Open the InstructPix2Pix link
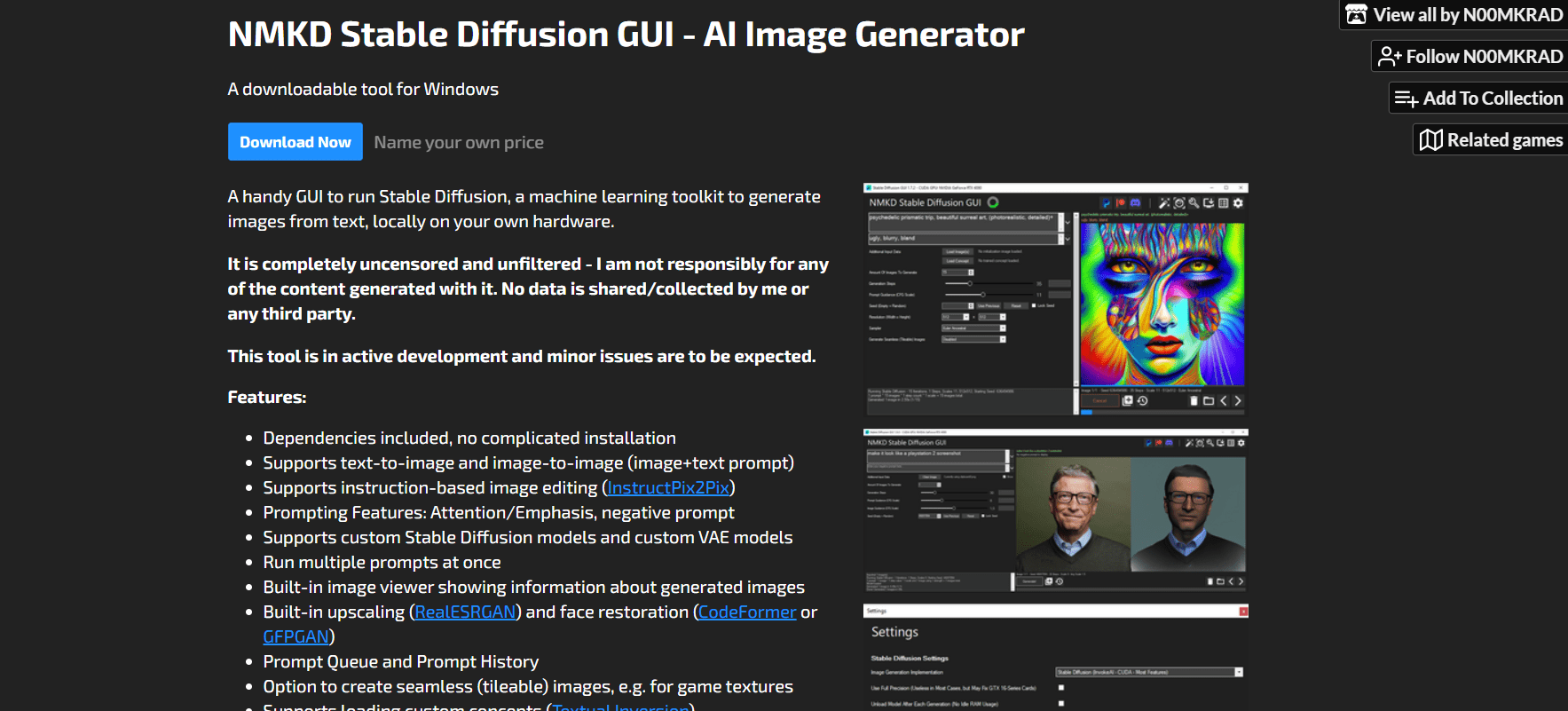1568x711 pixels. (668, 487)
